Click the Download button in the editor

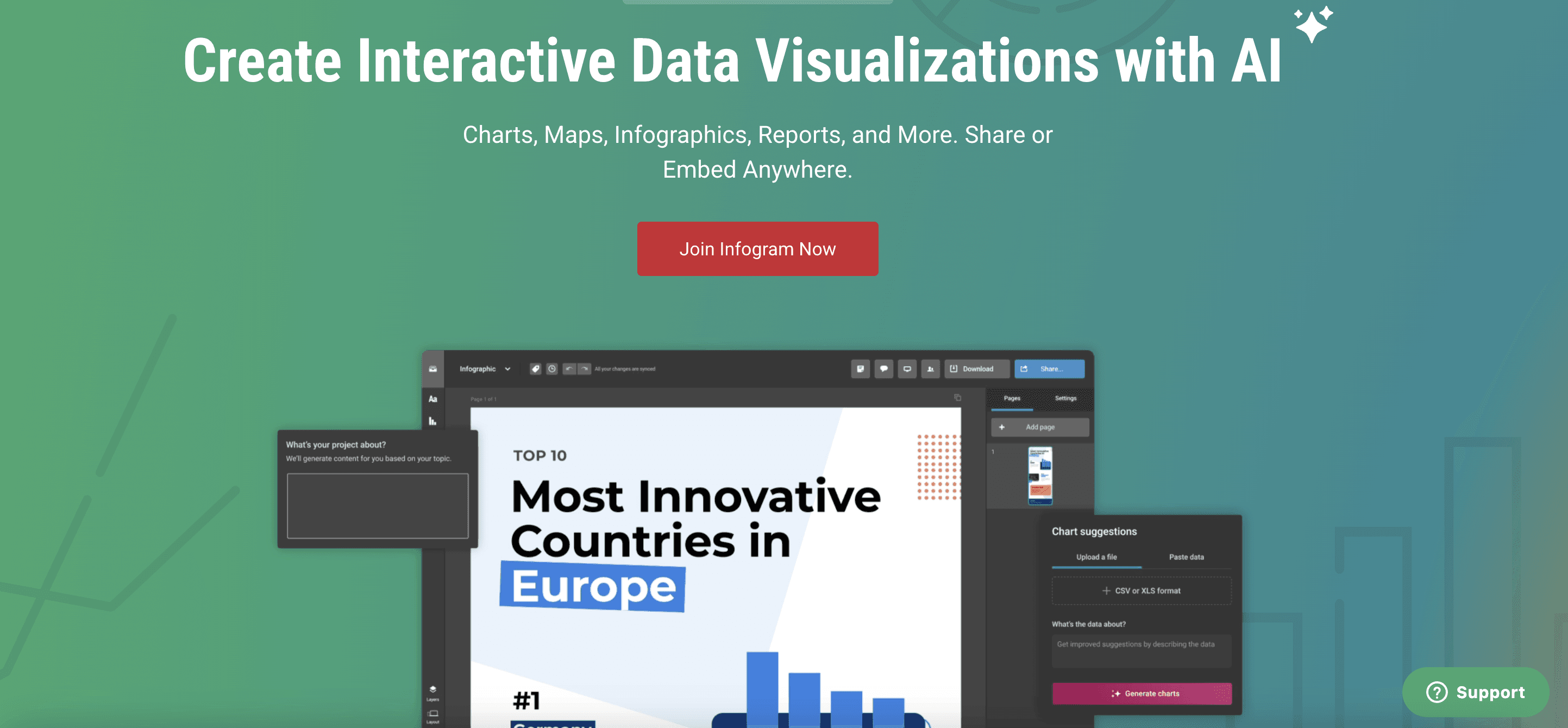point(976,369)
